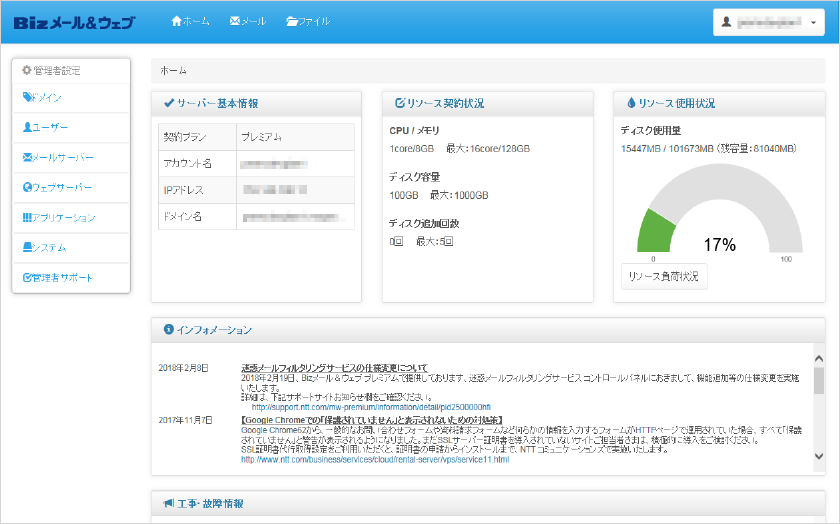Open the www.ntt.com rental-server link
840x524 pixels.
pyautogui.click(x=375, y=460)
